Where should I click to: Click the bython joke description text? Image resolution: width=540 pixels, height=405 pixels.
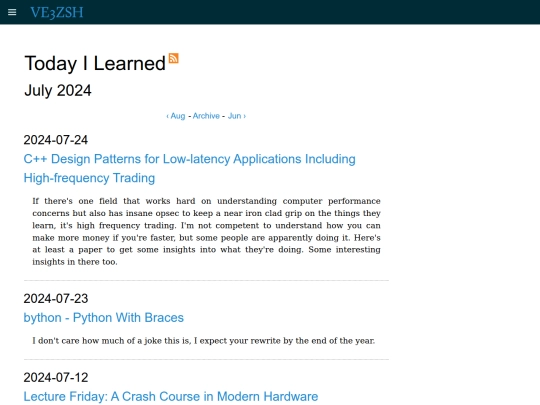coord(204,341)
